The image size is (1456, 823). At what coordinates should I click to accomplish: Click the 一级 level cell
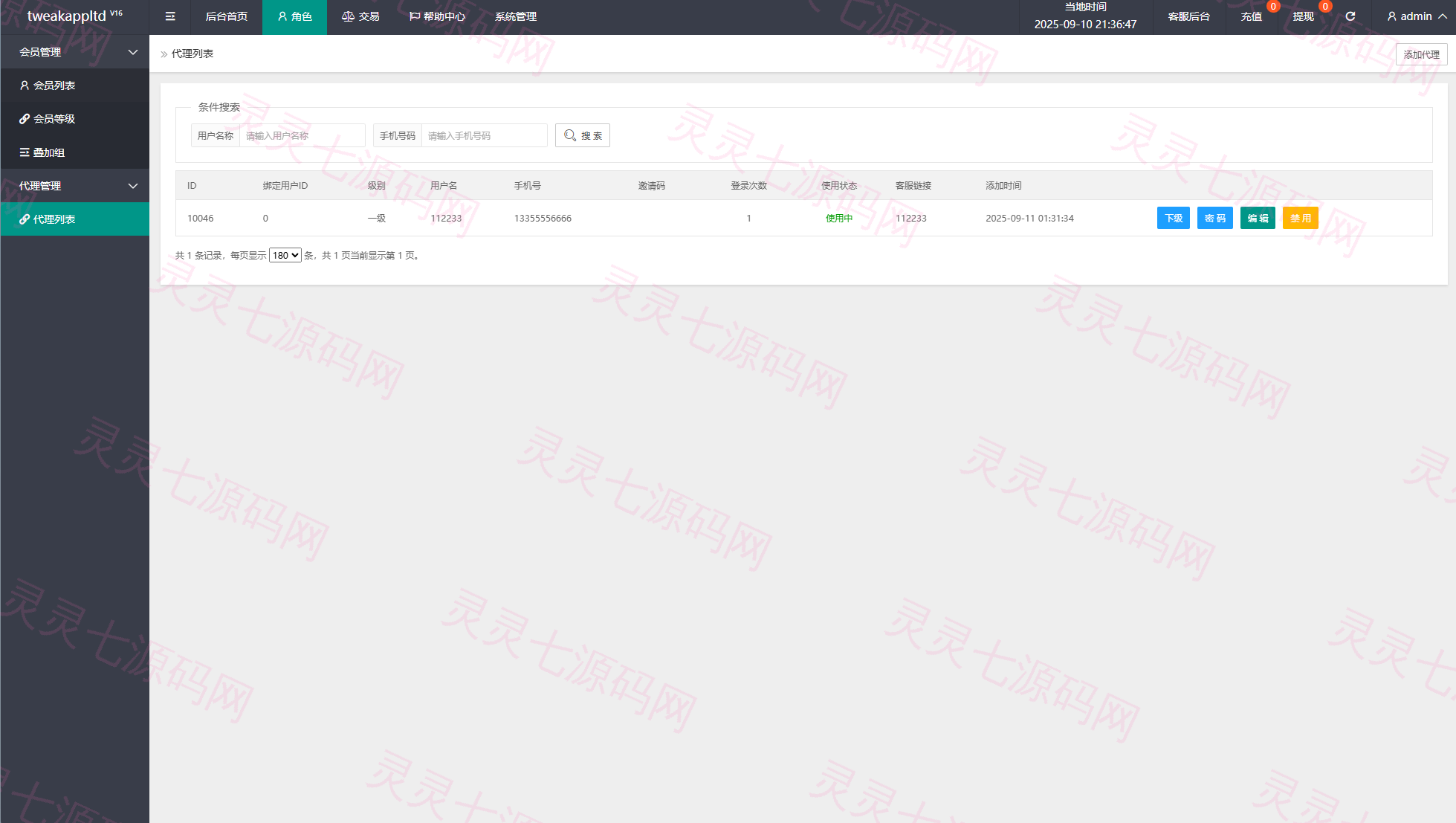pos(377,219)
